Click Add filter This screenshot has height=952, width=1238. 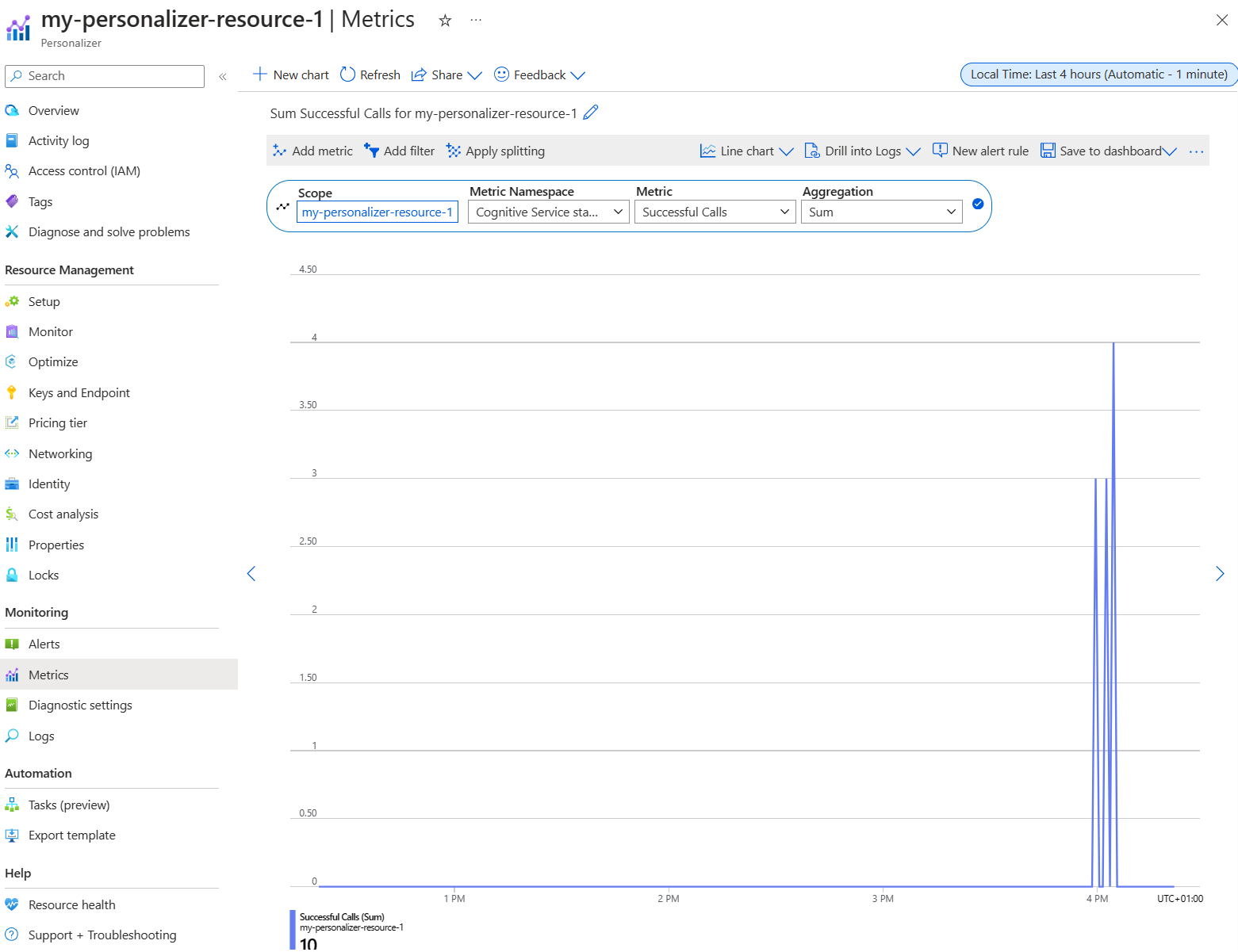[399, 151]
